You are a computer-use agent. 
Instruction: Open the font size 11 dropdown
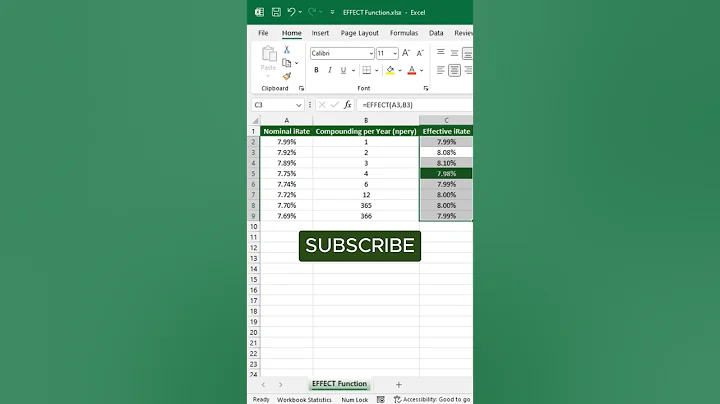tap(395, 54)
